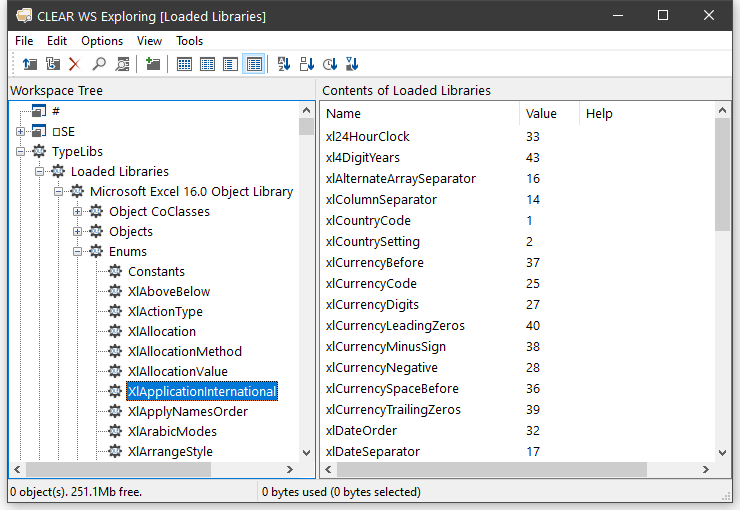Image resolution: width=740 pixels, height=510 pixels.
Task: Toggle the active details view button
Action: (x=254, y=64)
